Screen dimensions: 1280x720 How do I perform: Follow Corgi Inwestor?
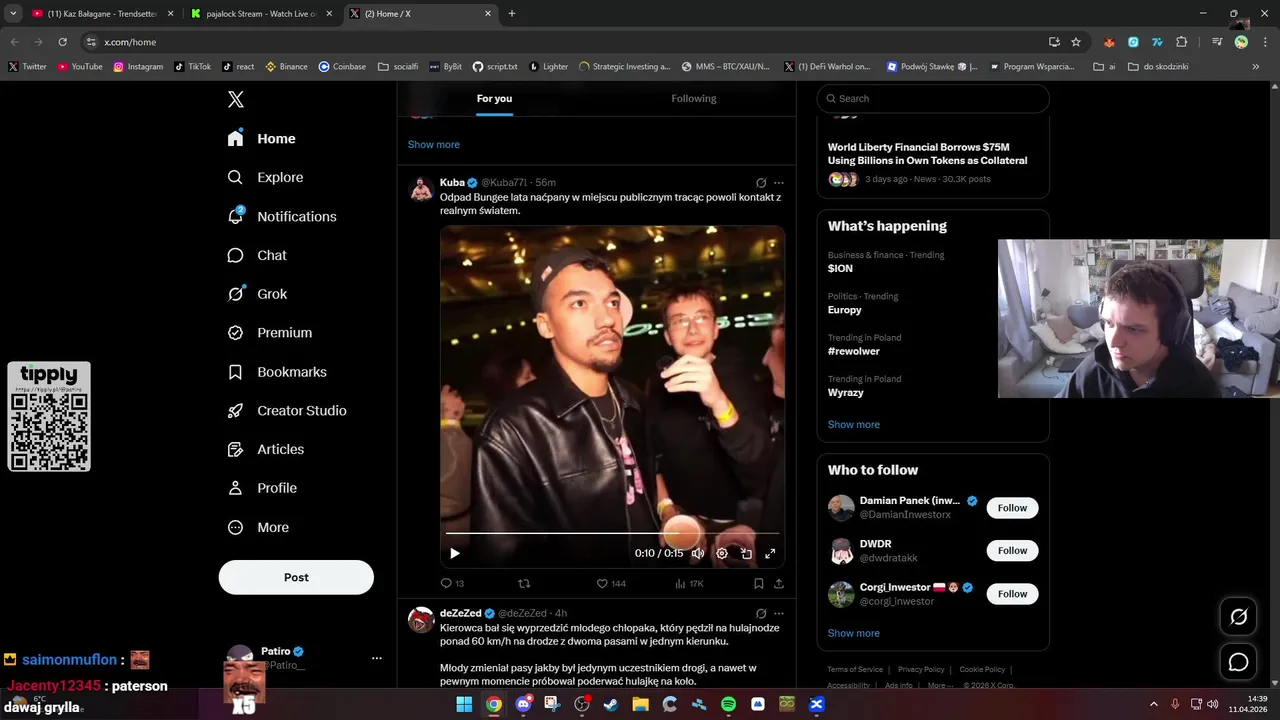tap(1012, 594)
